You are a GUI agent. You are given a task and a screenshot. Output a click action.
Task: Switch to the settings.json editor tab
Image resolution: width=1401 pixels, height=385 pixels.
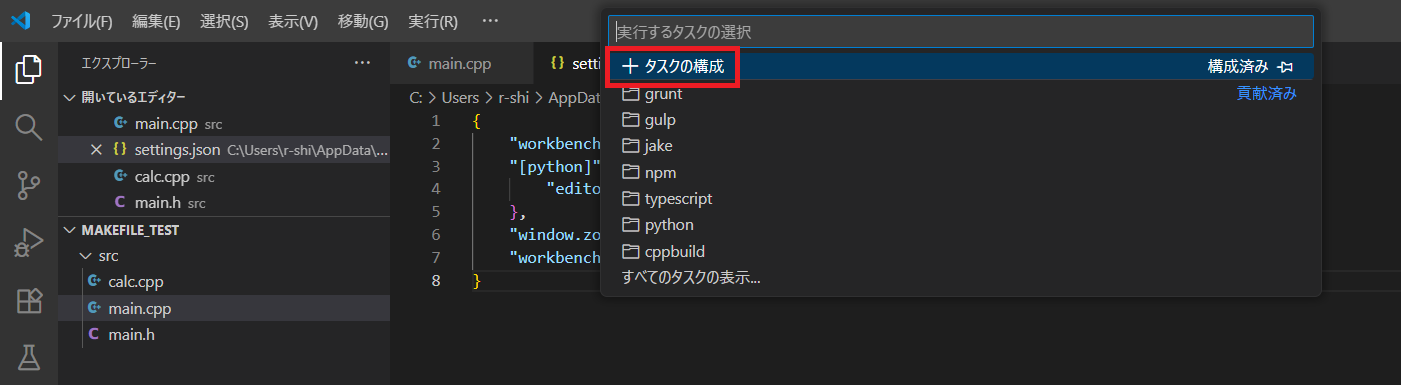coord(568,64)
